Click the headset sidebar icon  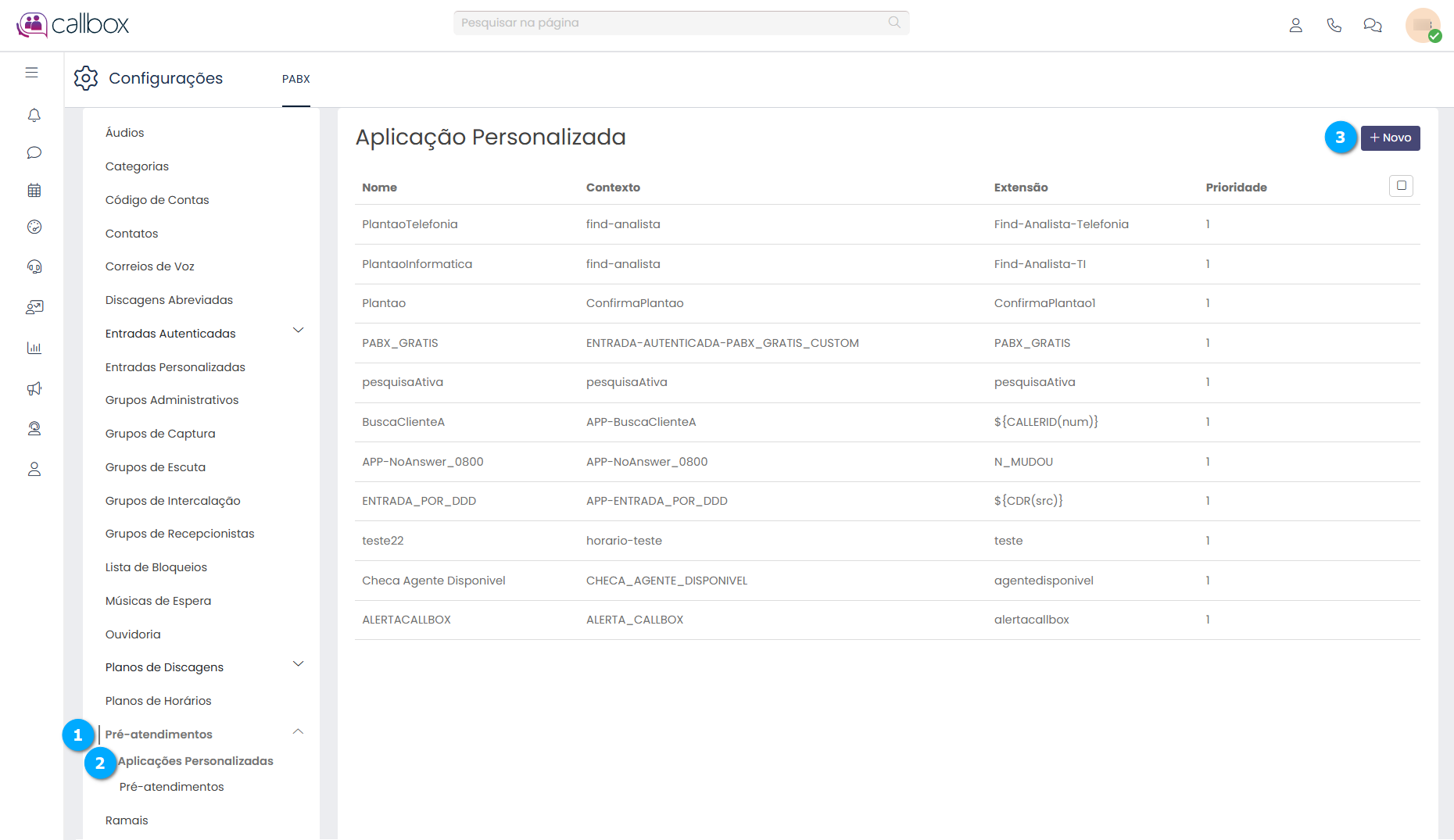pos(34,266)
